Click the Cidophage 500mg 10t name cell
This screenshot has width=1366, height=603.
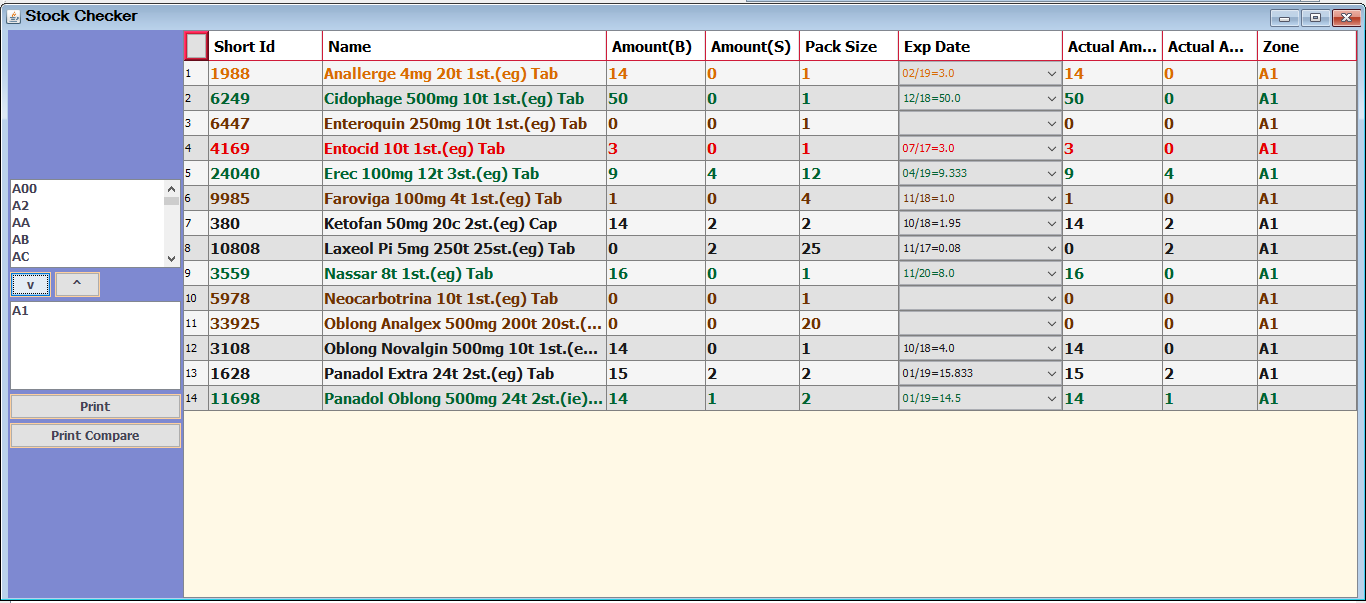click(464, 99)
